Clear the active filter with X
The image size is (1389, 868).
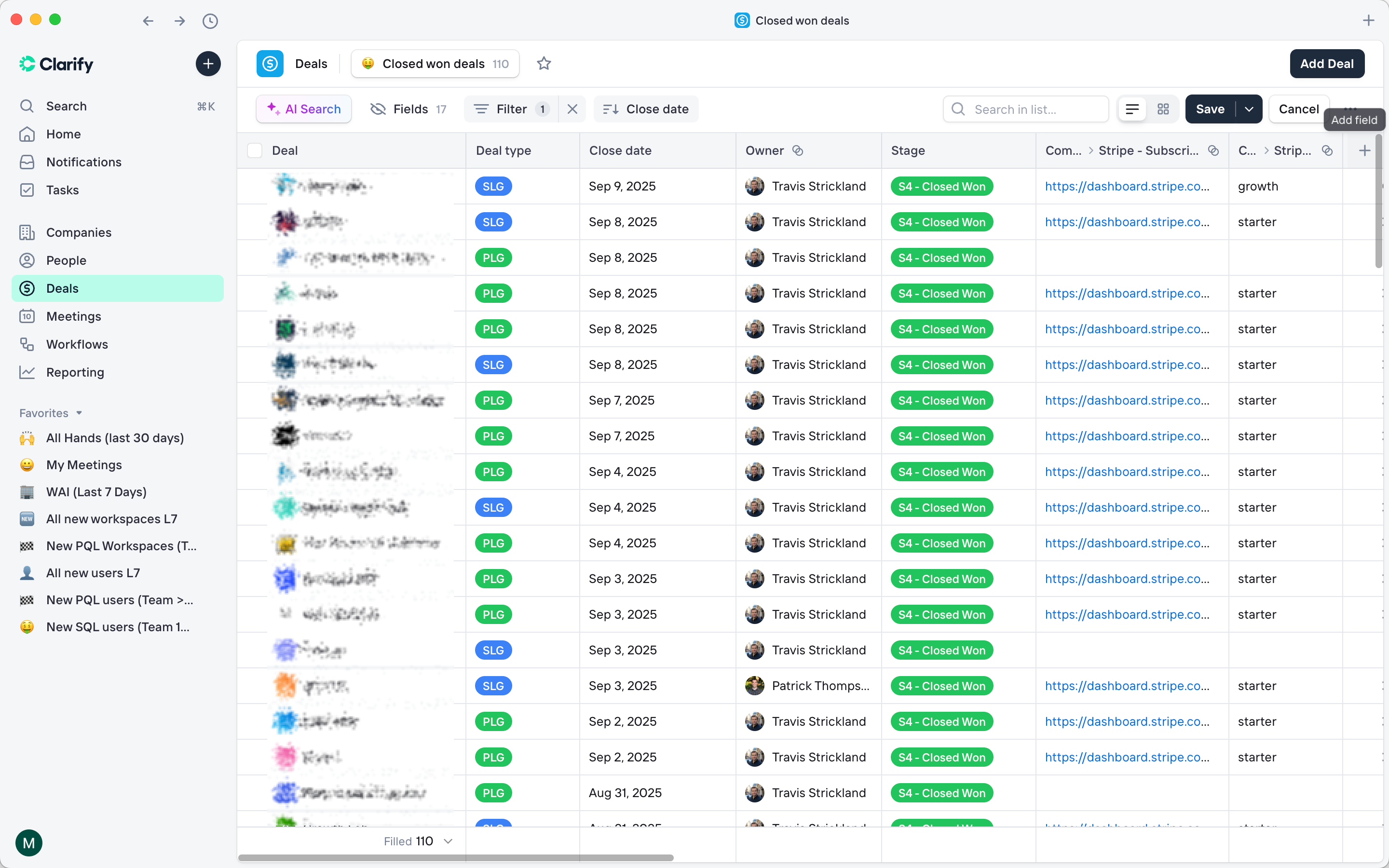click(572, 109)
